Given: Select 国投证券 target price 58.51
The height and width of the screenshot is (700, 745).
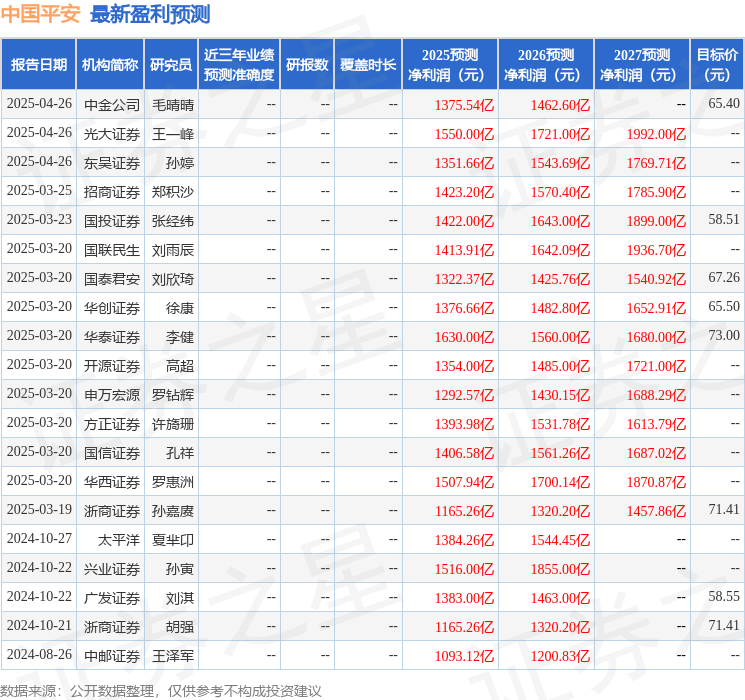Looking at the screenshot, I should pos(724,220).
